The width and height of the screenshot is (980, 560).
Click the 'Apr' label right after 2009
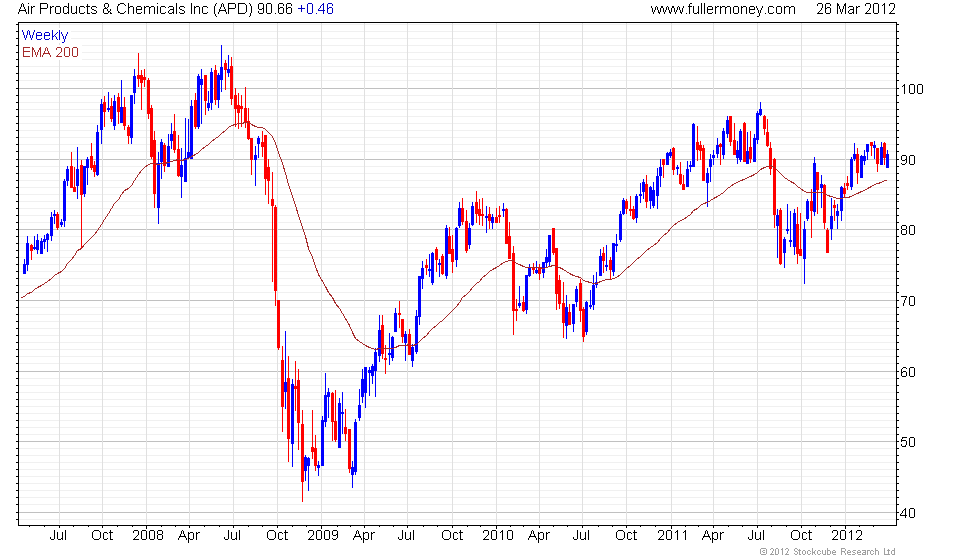(x=364, y=536)
